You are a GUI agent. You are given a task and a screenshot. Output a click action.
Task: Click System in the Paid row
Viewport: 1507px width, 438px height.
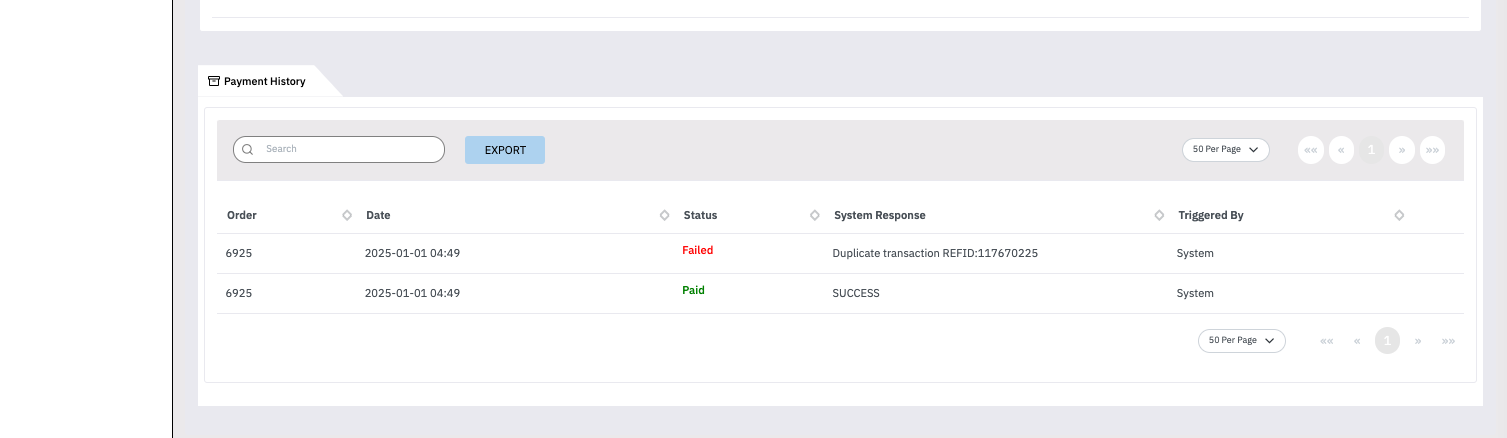[x=1195, y=293]
